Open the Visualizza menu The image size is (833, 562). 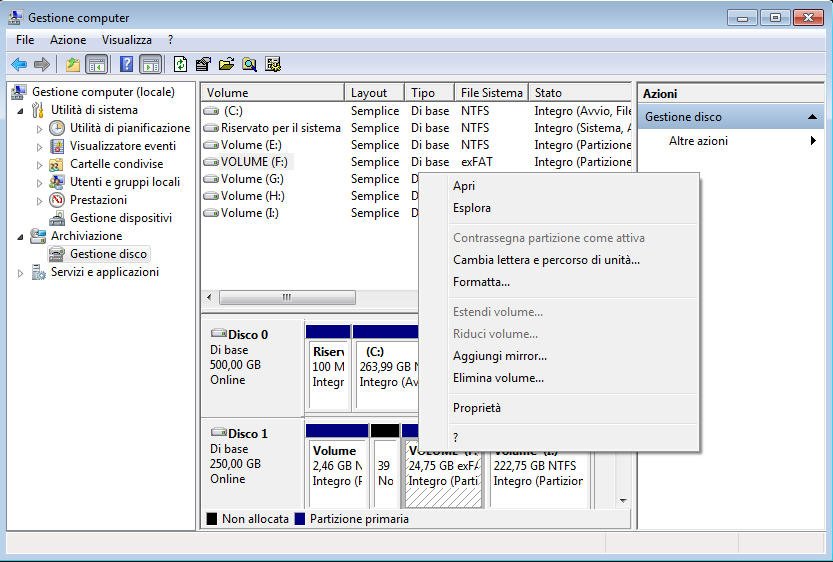click(x=126, y=40)
